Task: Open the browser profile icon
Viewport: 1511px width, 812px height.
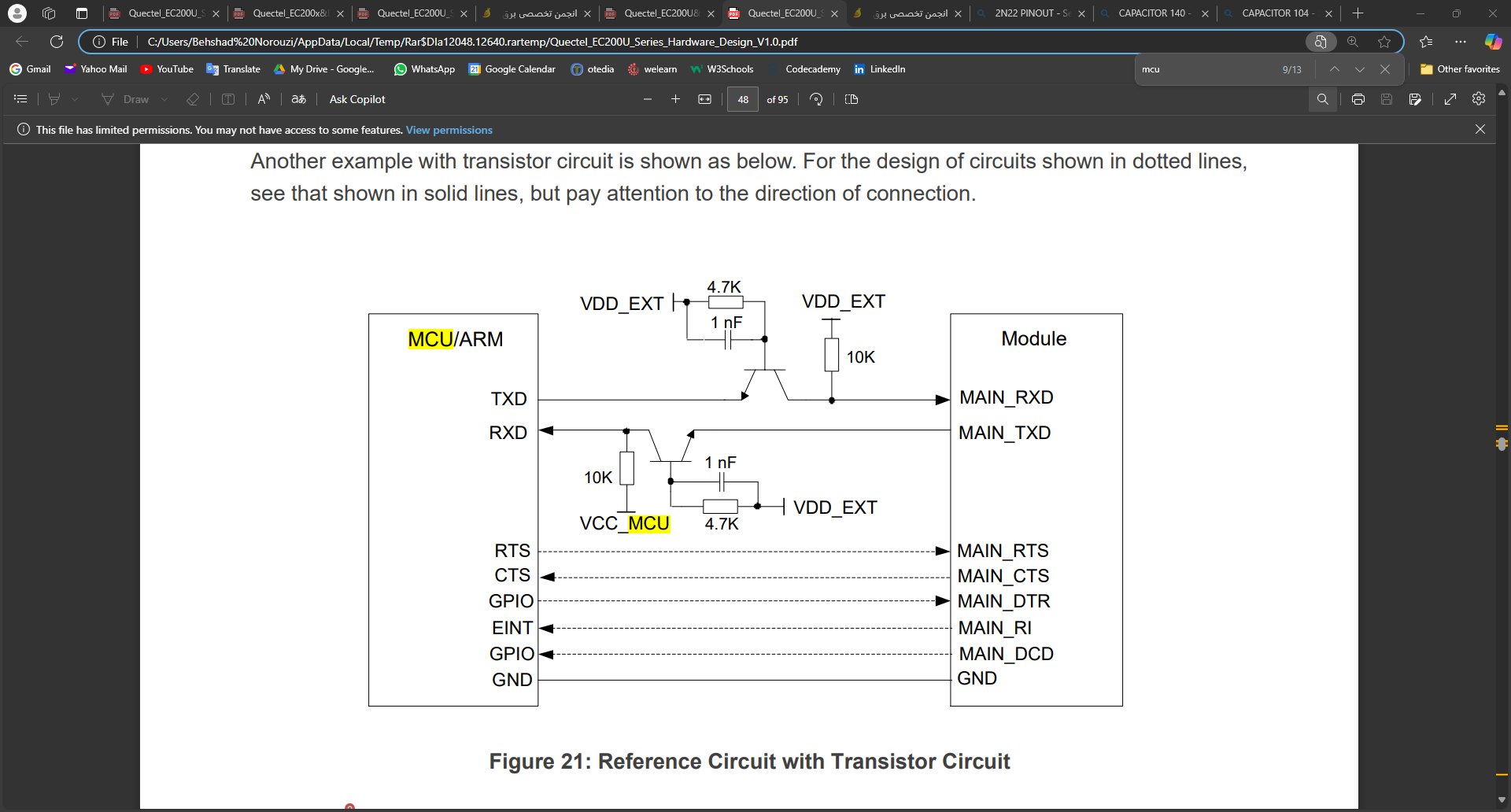Action: 17,13
